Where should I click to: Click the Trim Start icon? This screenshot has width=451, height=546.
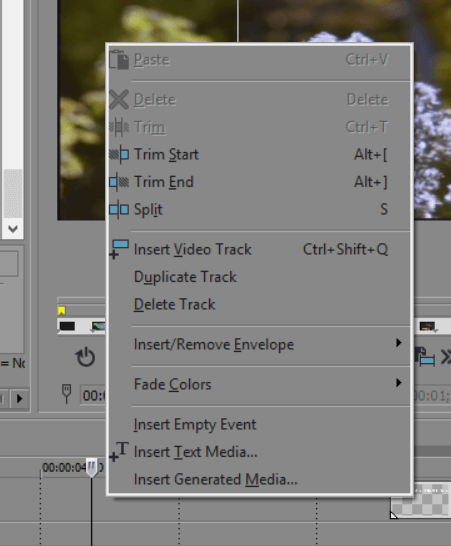[119, 154]
